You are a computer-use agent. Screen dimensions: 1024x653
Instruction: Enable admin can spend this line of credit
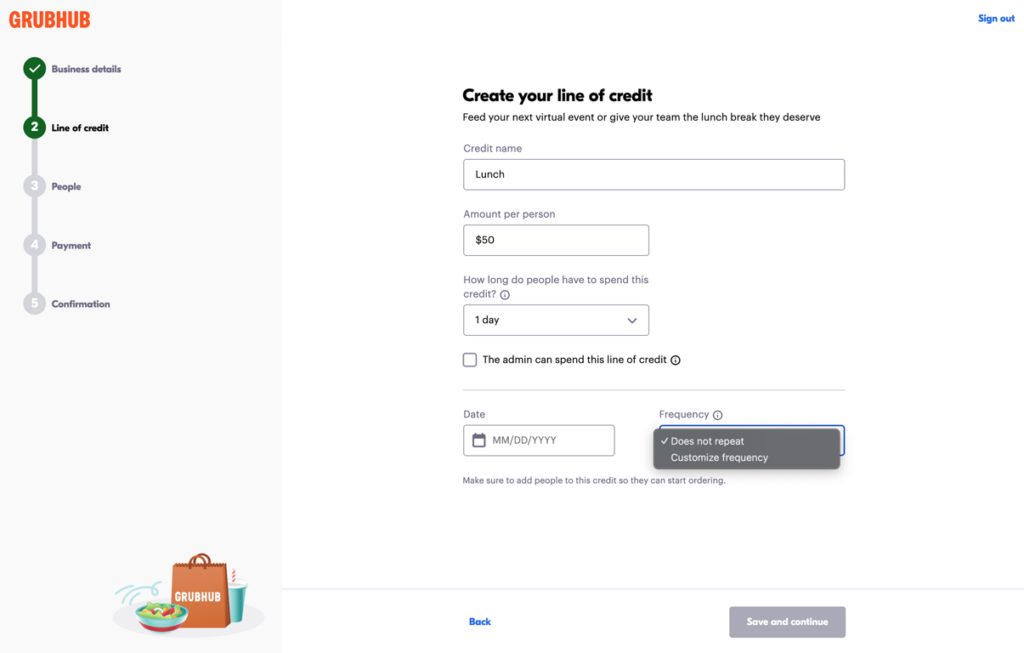point(470,360)
